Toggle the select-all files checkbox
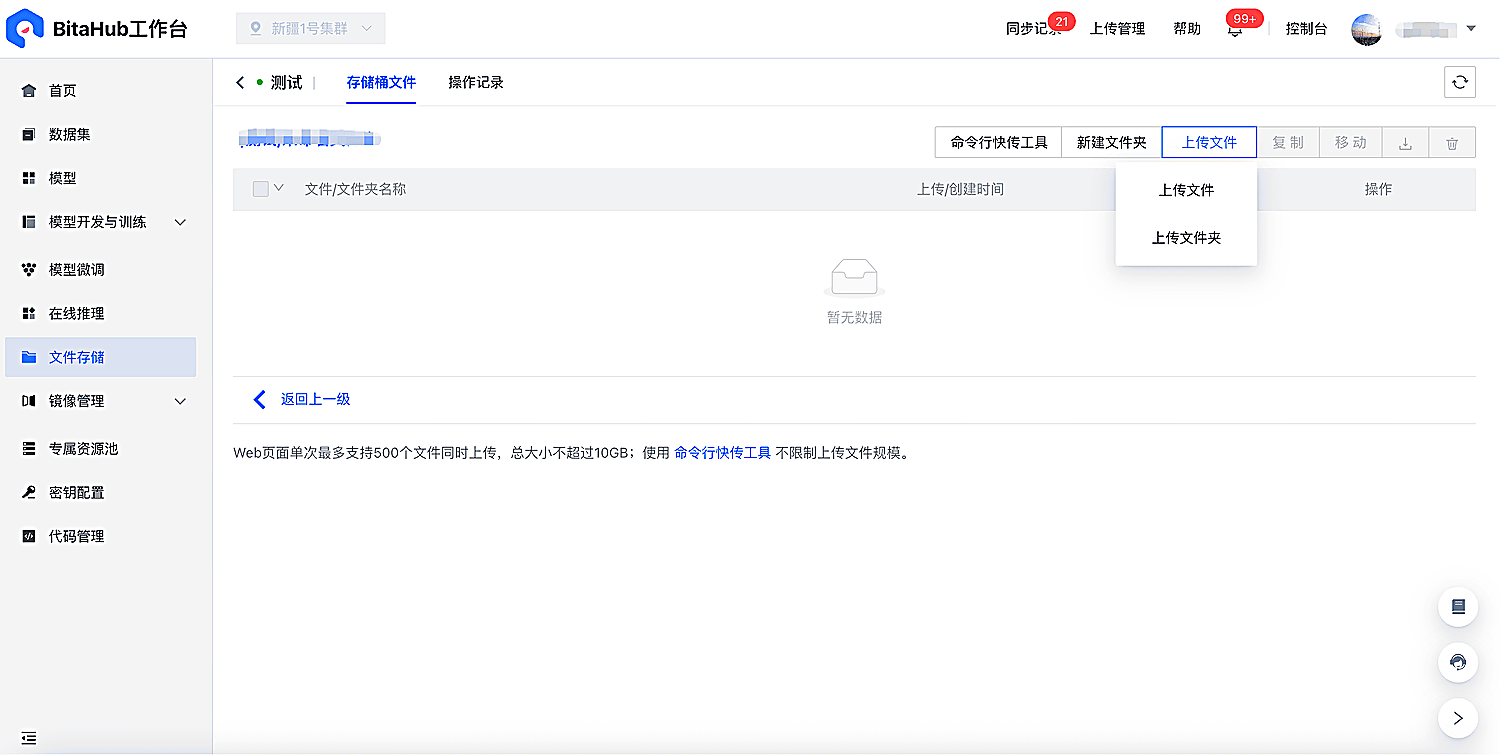This screenshot has width=1500, height=755. coord(261,189)
